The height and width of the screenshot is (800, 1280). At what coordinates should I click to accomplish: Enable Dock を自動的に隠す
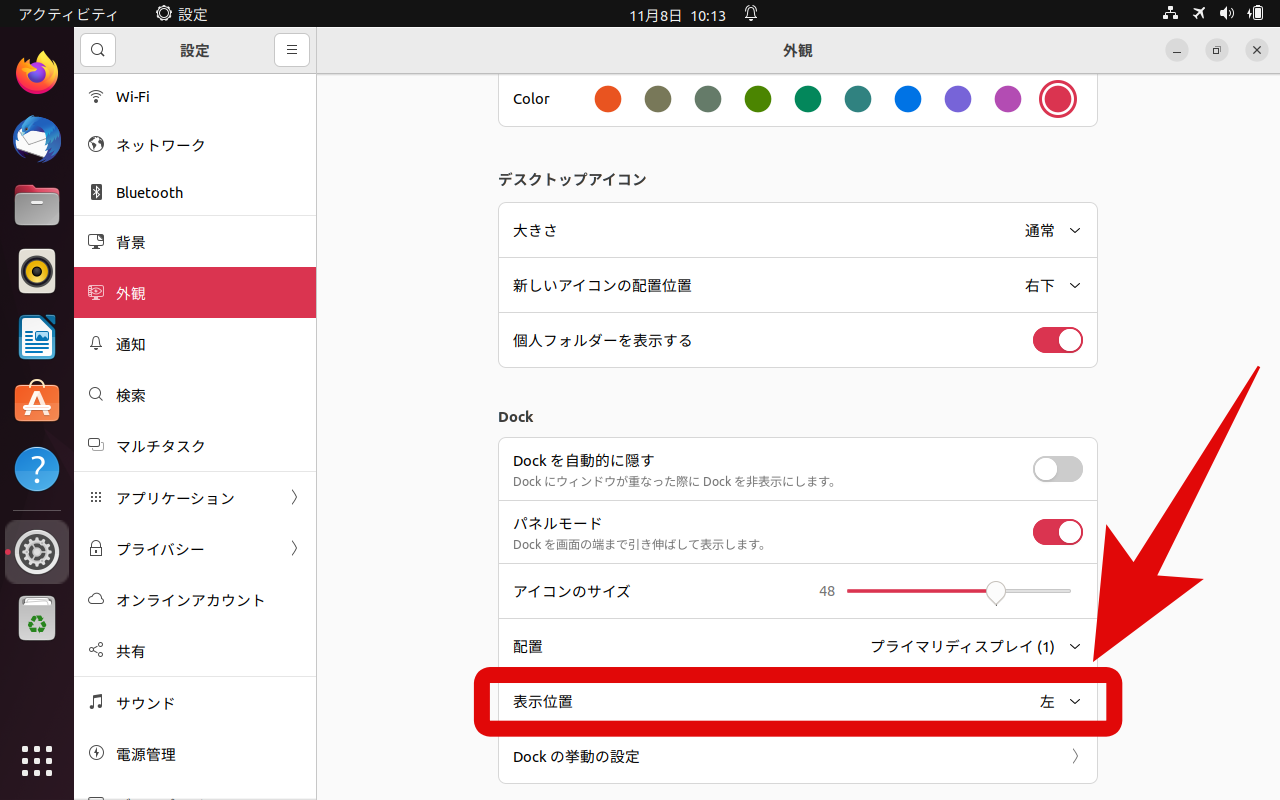click(x=1057, y=468)
